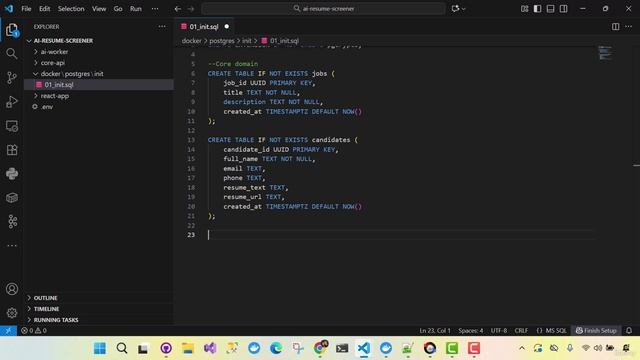Change file encoding UTF-8
640x360 pixels.
click(499, 331)
